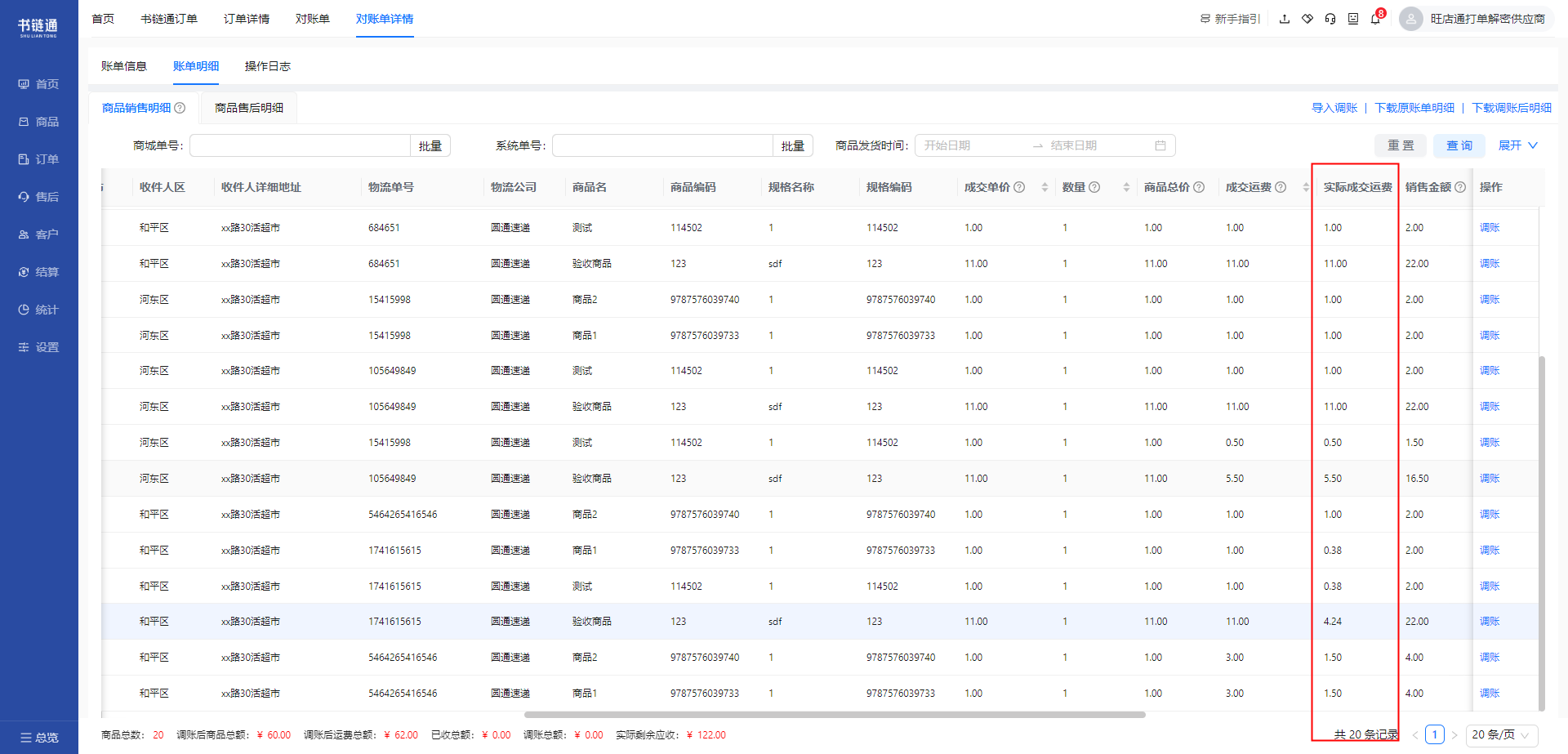Focus the 系统单号 input field
The height and width of the screenshot is (754, 1568).
[662, 145]
